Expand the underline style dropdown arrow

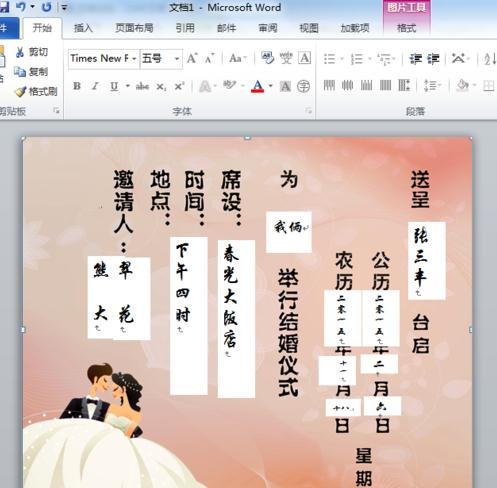[x=128, y=86]
